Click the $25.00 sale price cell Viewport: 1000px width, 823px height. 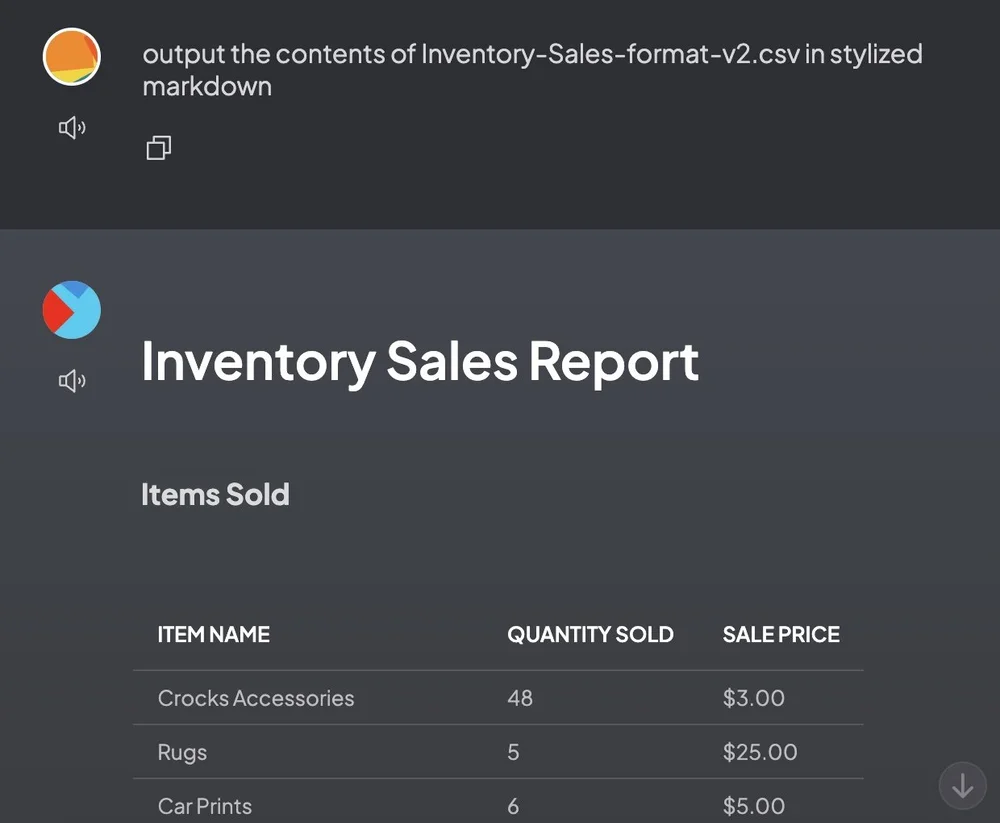(x=760, y=752)
